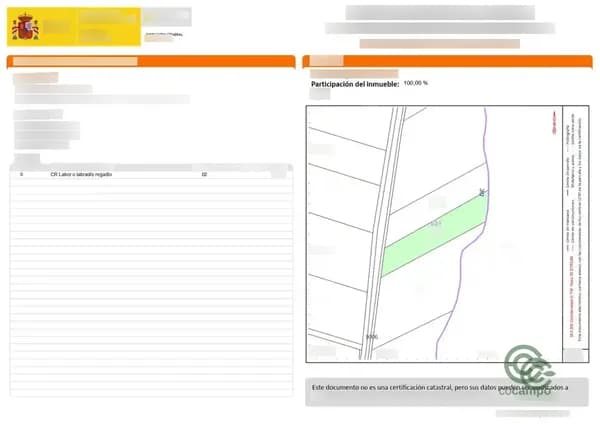Click the 'Este documento no es una certificación' notice
Screen dimensions: 600x424
click(x=440, y=388)
